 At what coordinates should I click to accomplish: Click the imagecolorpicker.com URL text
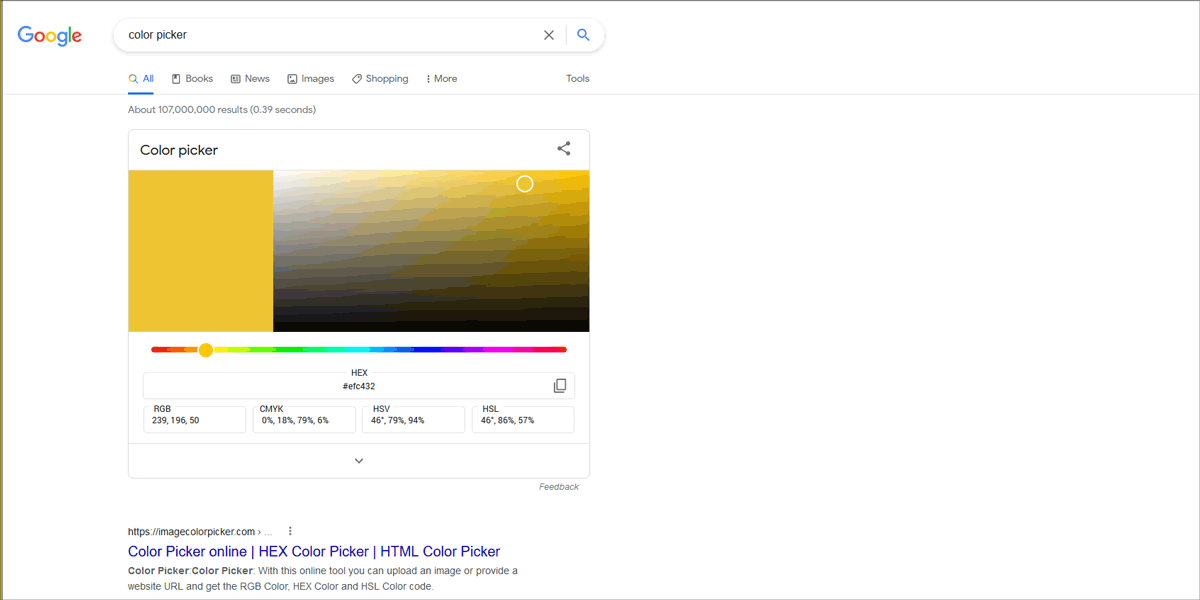click(192, 532)
